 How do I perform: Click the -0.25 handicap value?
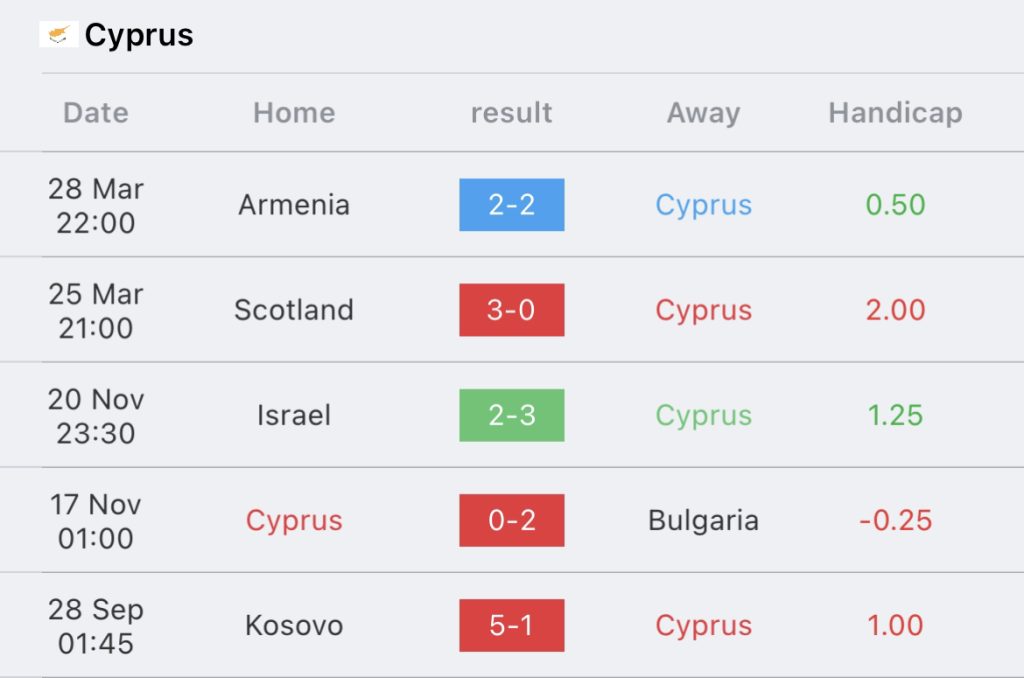click(895, 520)
